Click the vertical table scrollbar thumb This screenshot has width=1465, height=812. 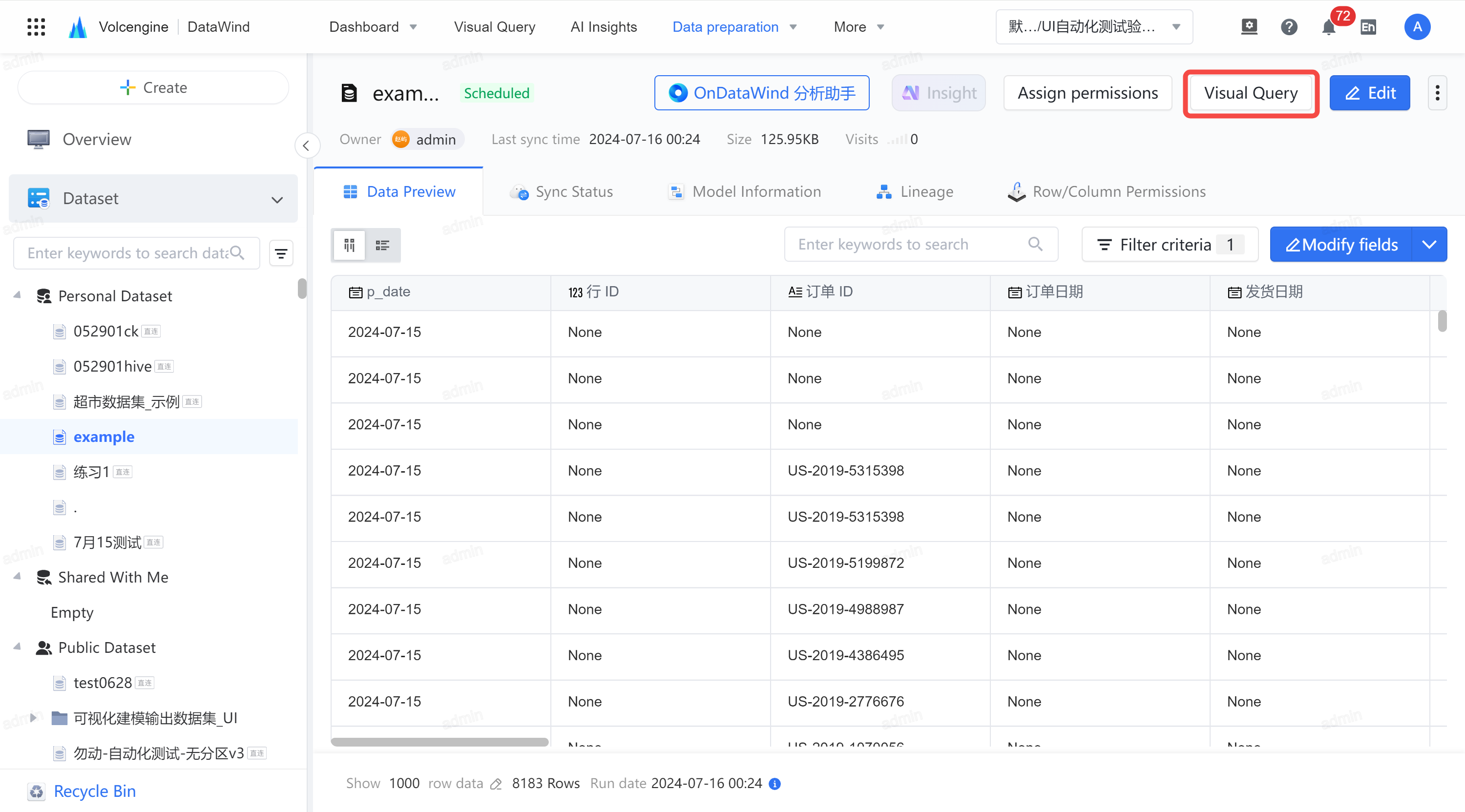[x=1442, y=321]
